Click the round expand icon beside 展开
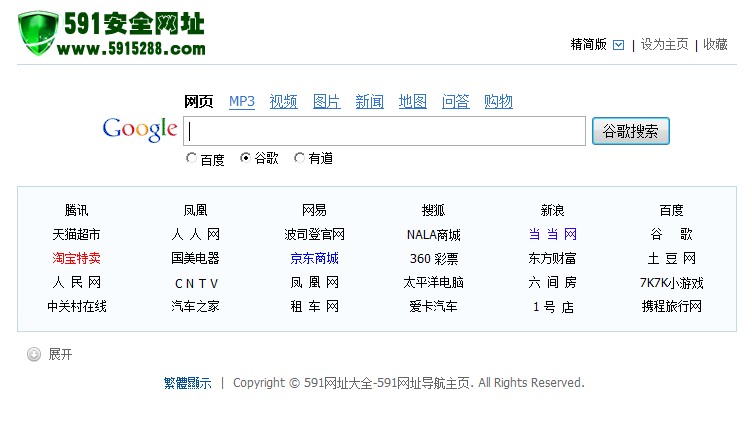This screenshot has width=752, height=424. click(34, 354)
